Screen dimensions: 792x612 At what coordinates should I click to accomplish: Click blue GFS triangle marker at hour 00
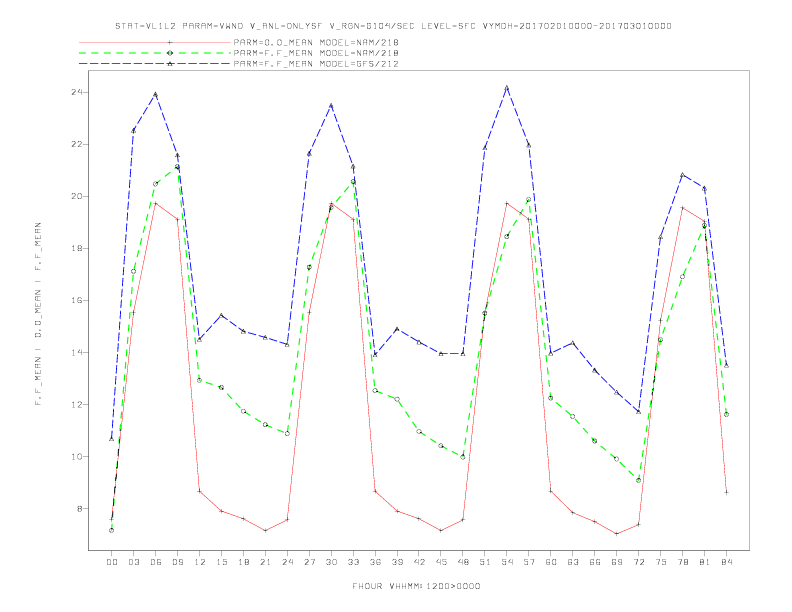(112, 439)
